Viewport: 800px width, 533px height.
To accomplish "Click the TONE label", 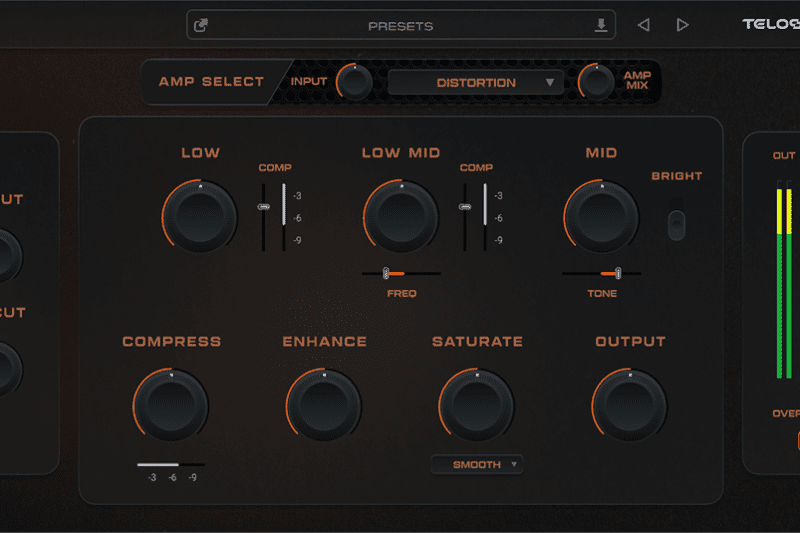I will [602, 293].
